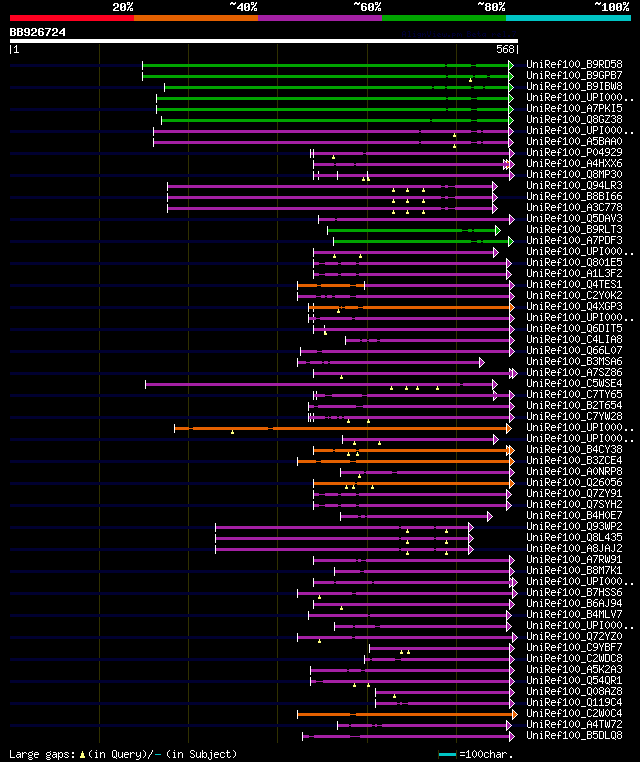Open hit UniRef100_Q8GZ38

click(574, 120)
